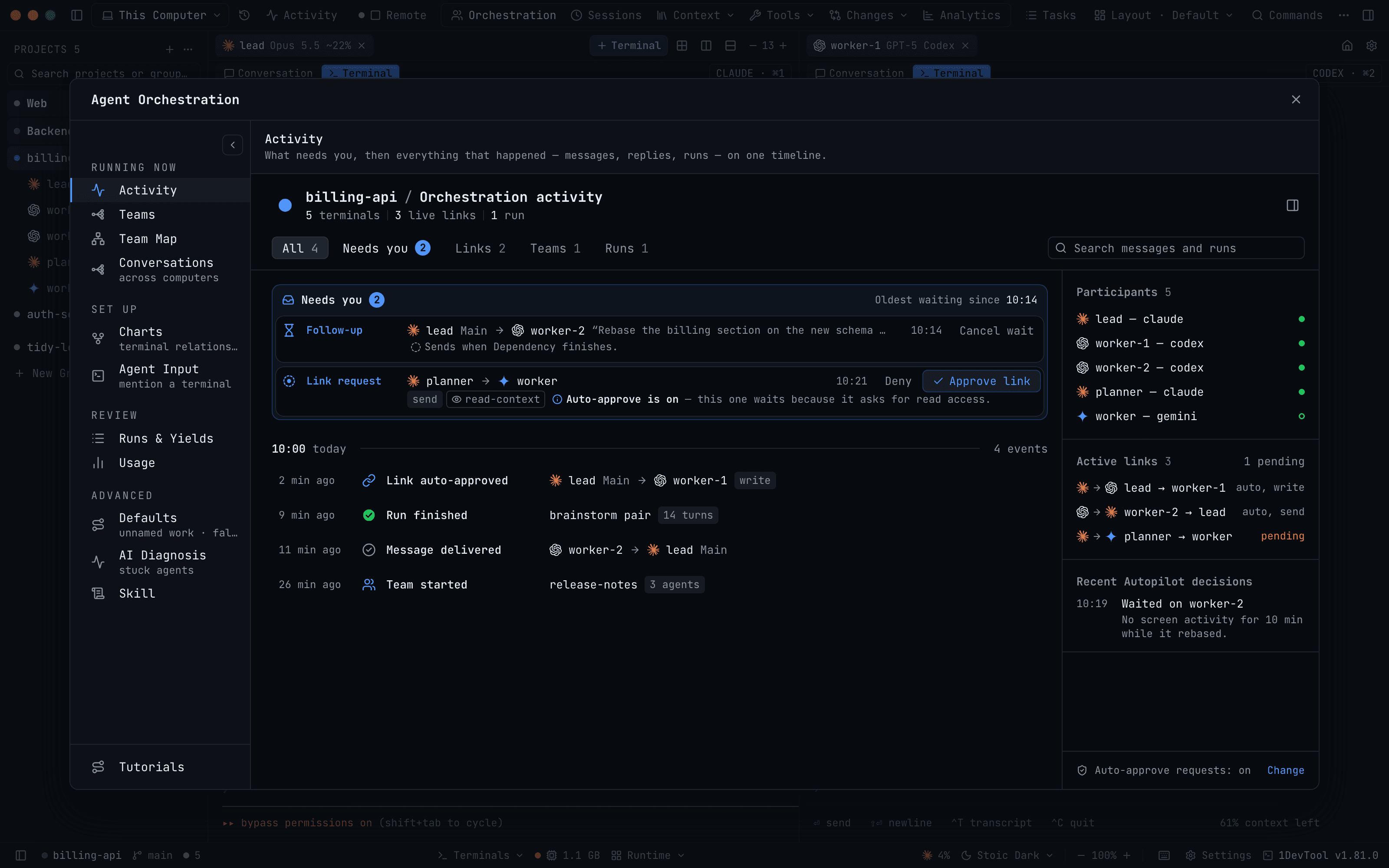Open Tutorials at the sidebar bottom
Image resolution: width=1389 pixels, height=868 pixels.
(x=160, y=767)
